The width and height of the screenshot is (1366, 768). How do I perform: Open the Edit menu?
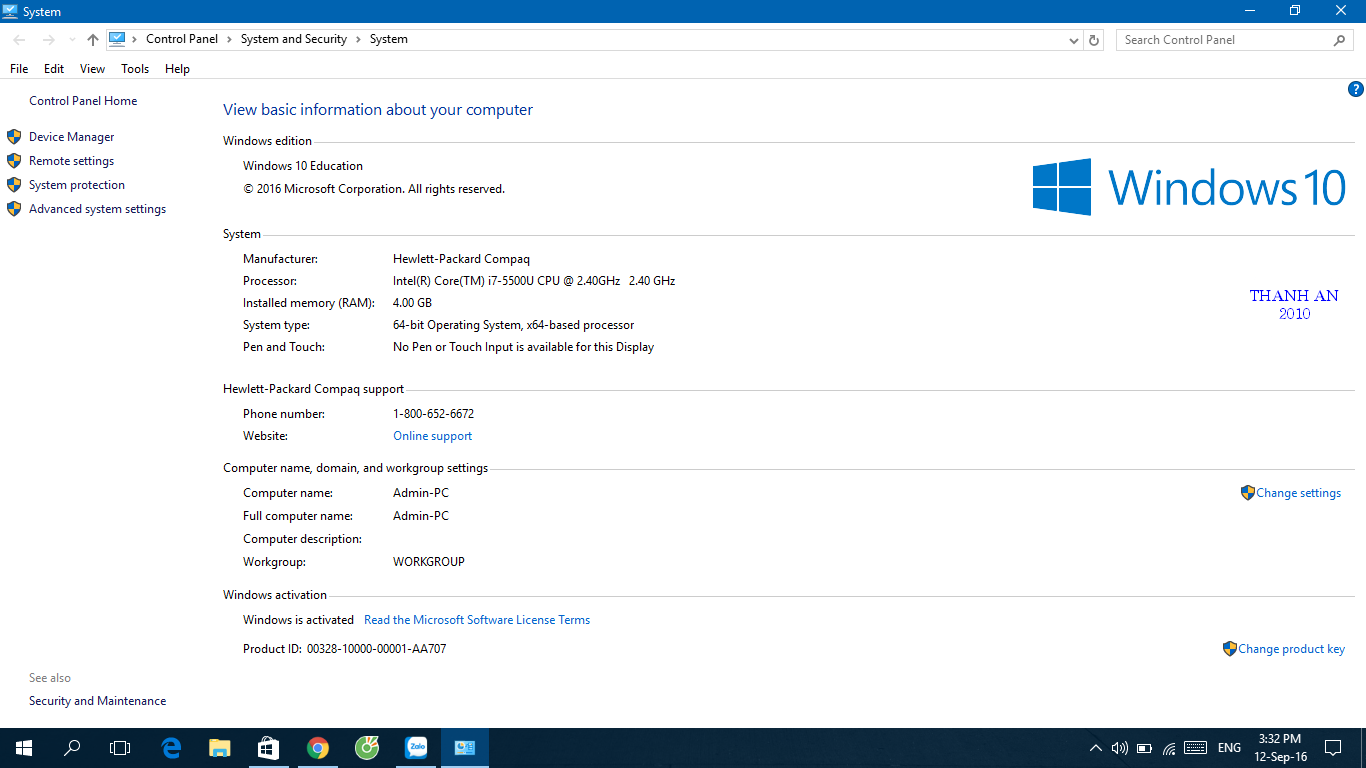[x=54, y=69]
